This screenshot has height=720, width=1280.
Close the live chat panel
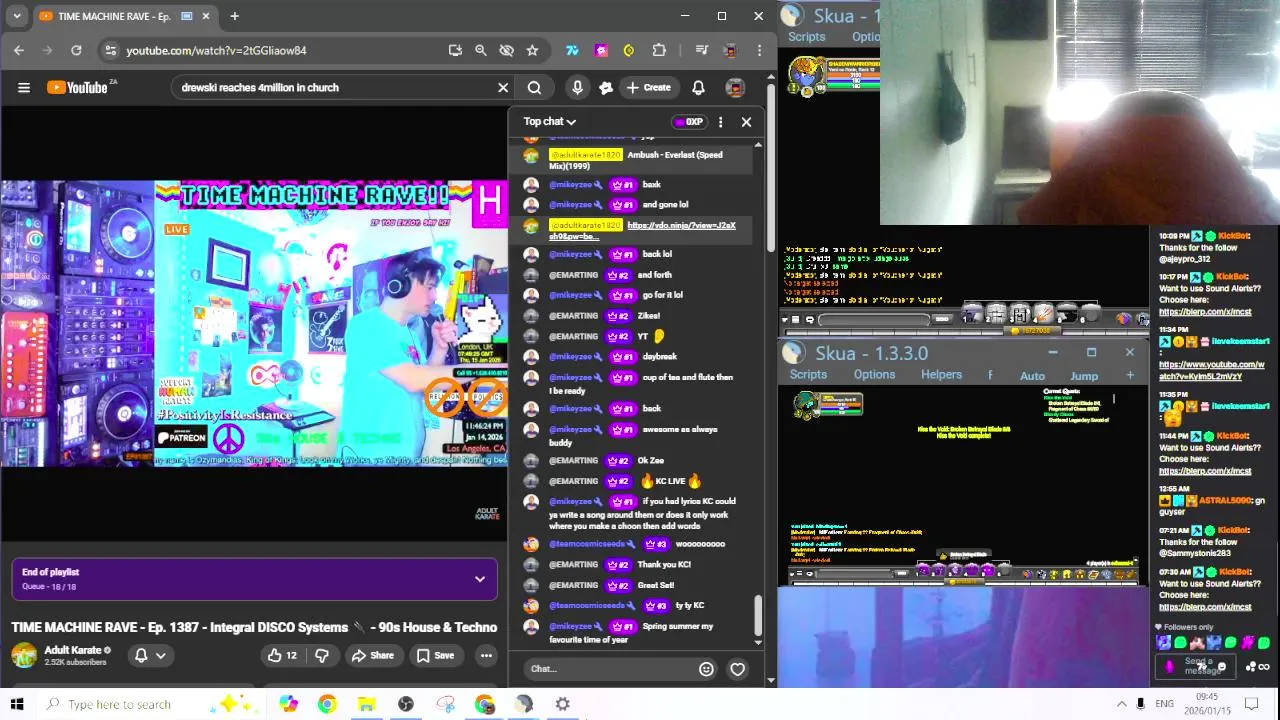point(746,122)
